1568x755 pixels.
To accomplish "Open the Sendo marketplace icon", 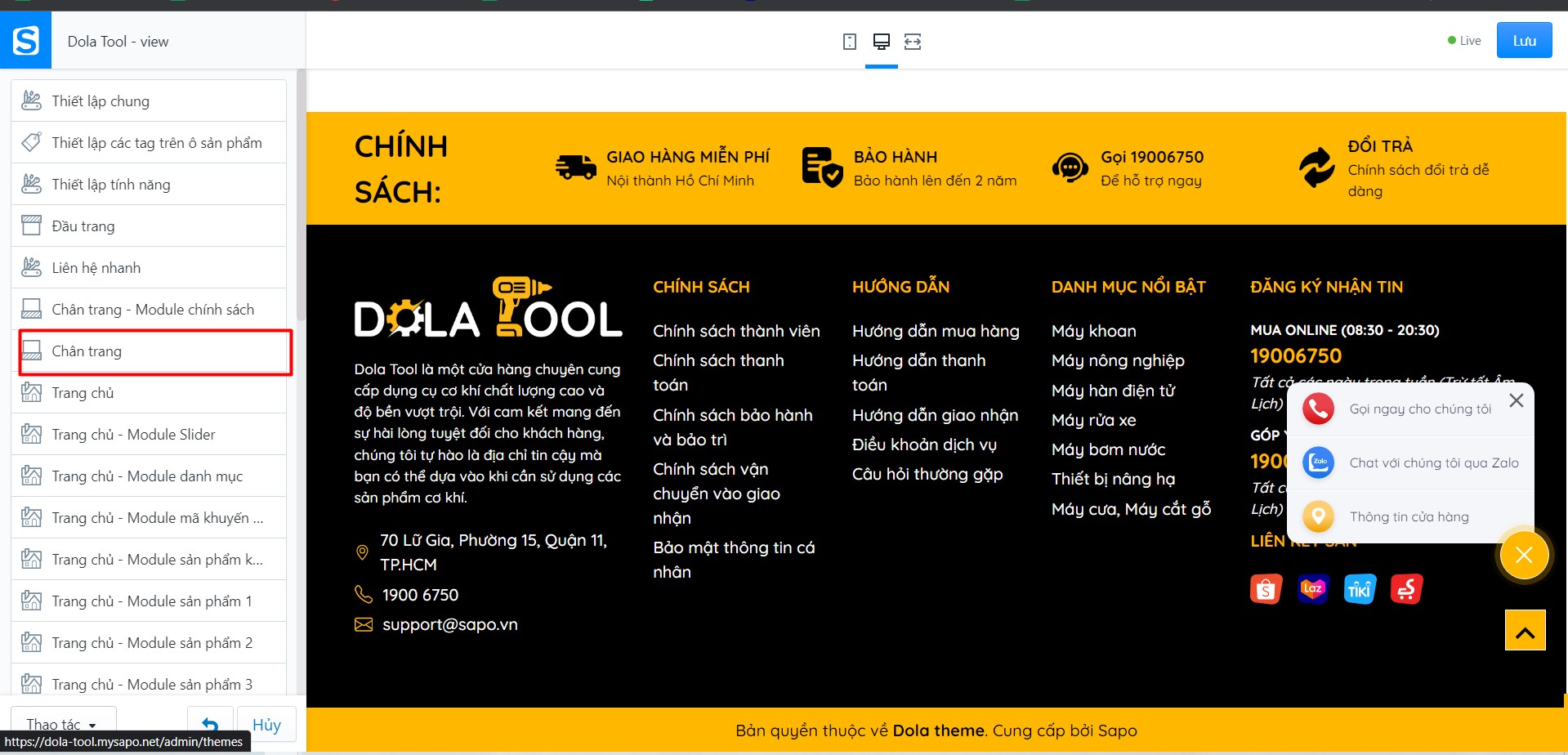I will 1407,589.
